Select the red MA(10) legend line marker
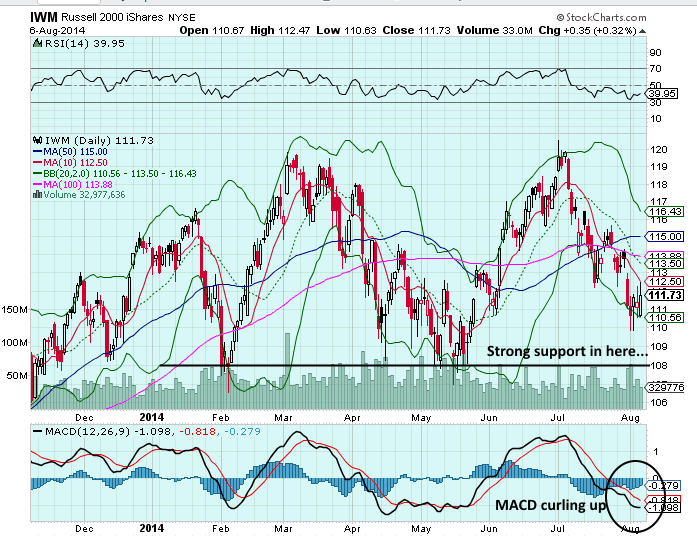This screenshot has width=697, height=537. point(38,163)
